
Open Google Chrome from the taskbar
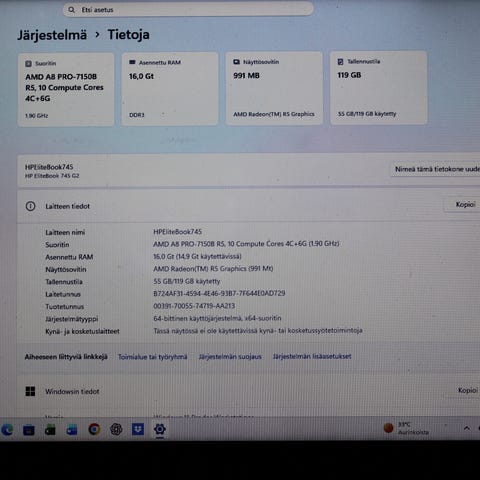coord(94,429)
